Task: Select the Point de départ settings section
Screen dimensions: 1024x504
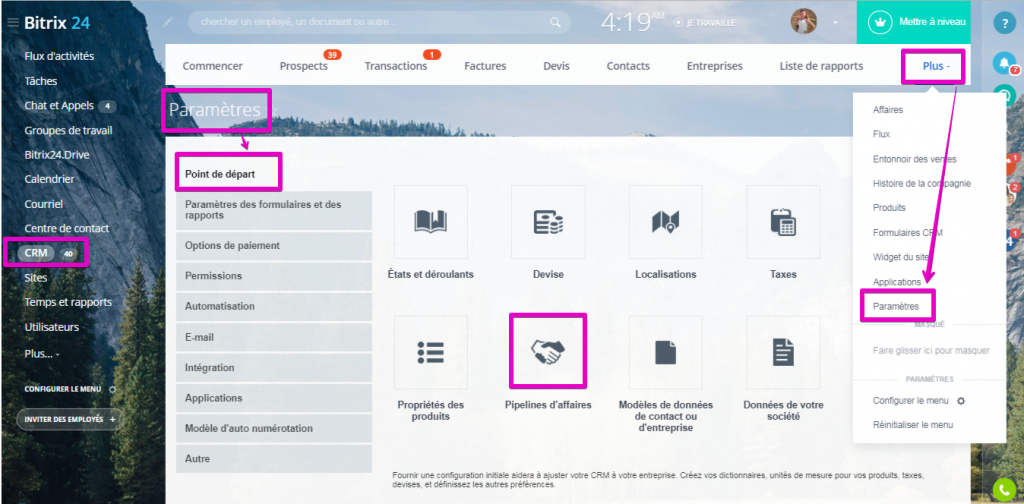Action: [229, 174]
